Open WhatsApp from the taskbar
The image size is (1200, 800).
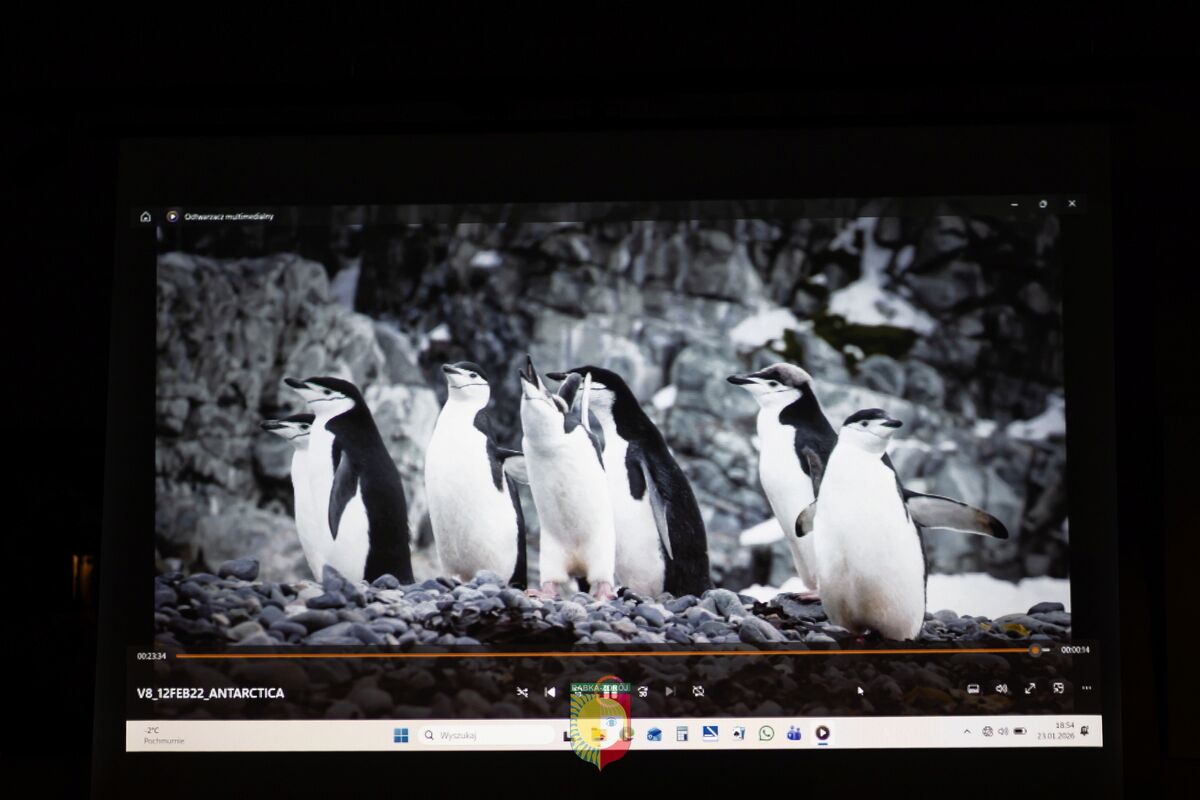point(766,733)
